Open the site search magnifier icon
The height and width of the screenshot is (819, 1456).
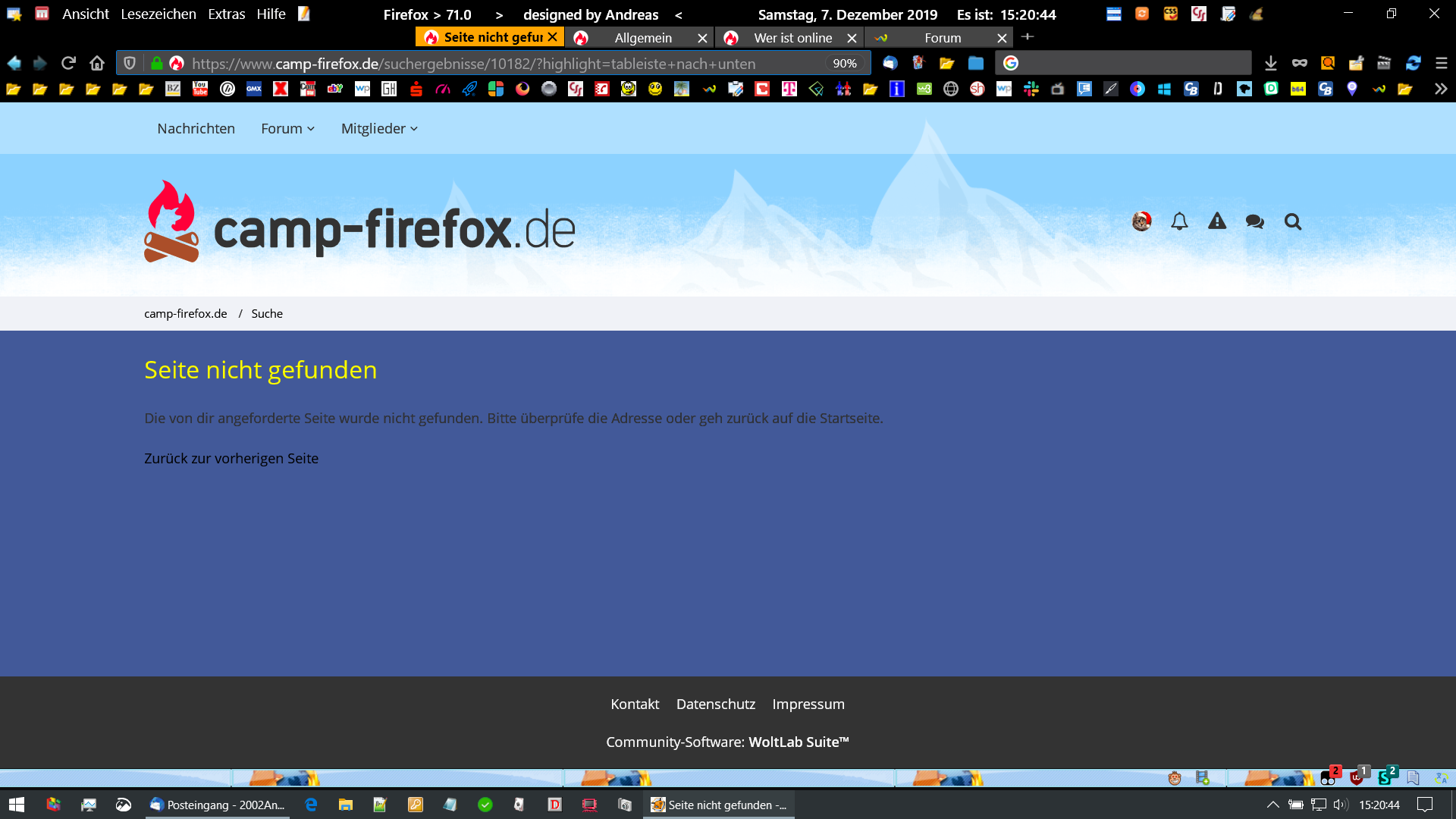pos(1293,221)
